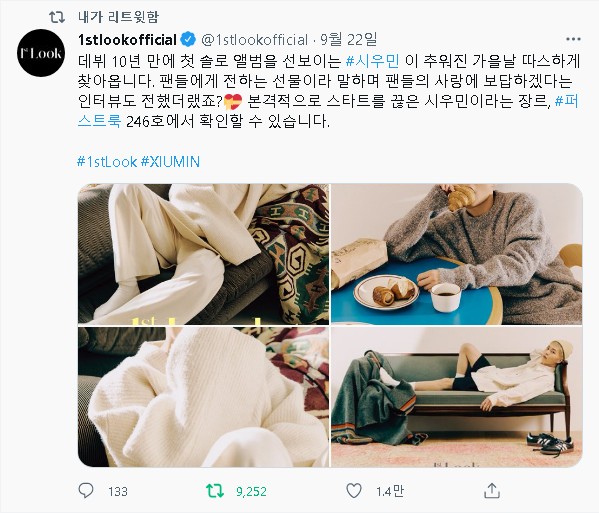
Task: View the cream knit sweater photo
Action: pyautogui.click(x=203, y=397)
